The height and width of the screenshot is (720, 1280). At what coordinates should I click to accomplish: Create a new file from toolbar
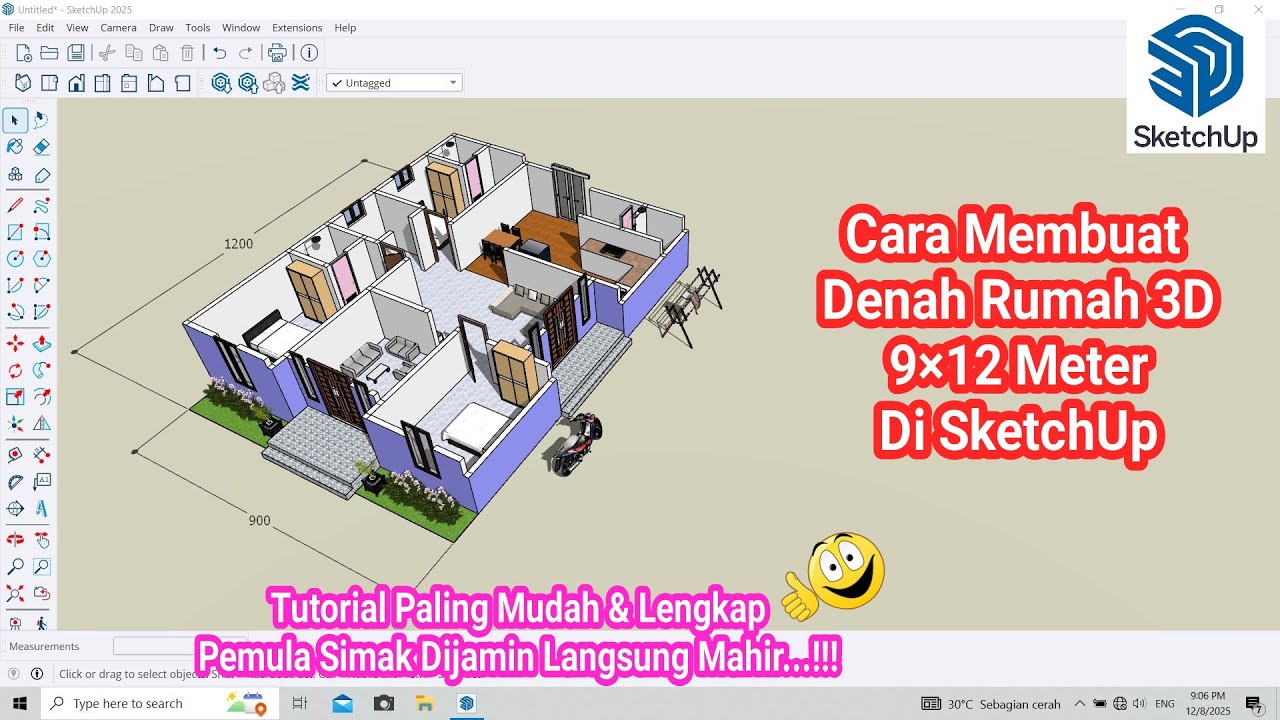pyautogui.click(x=23, y=53)
